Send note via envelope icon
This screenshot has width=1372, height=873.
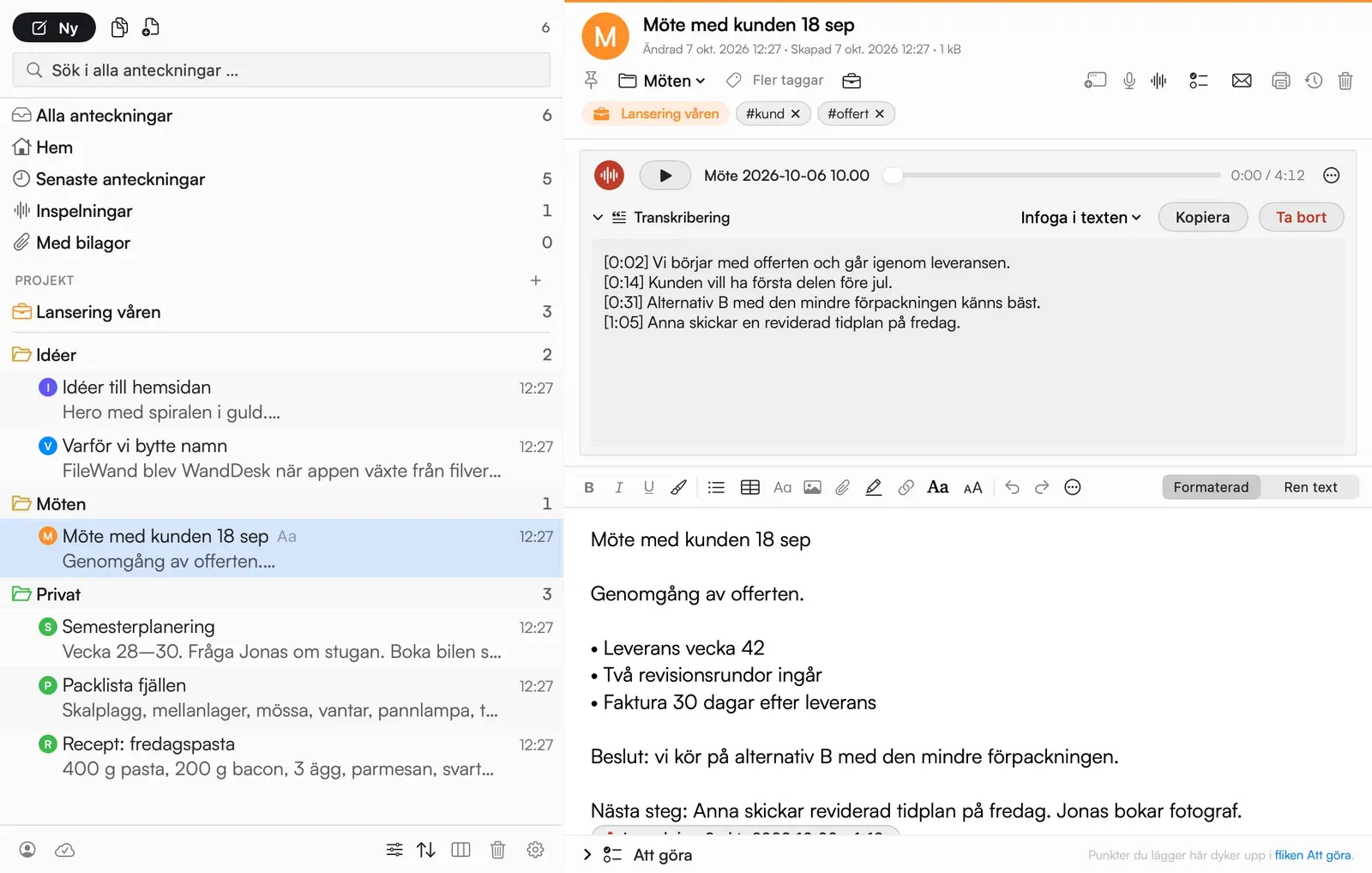coord(1242,81)
